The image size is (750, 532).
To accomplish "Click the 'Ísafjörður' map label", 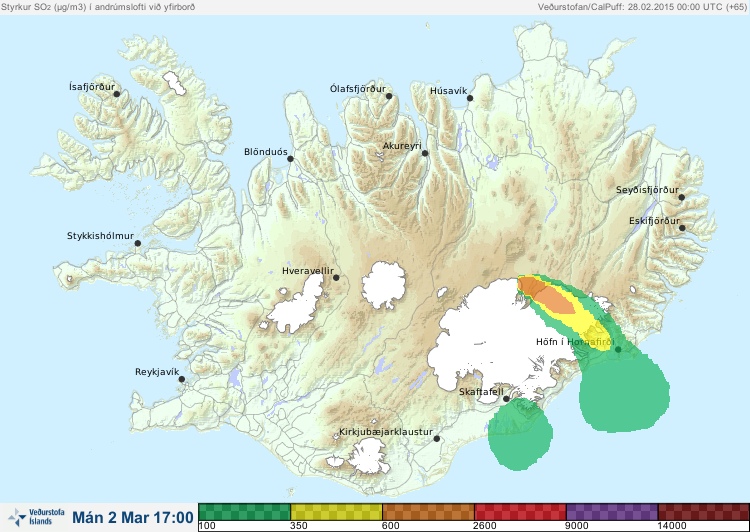I will click(x=92, y=87).
